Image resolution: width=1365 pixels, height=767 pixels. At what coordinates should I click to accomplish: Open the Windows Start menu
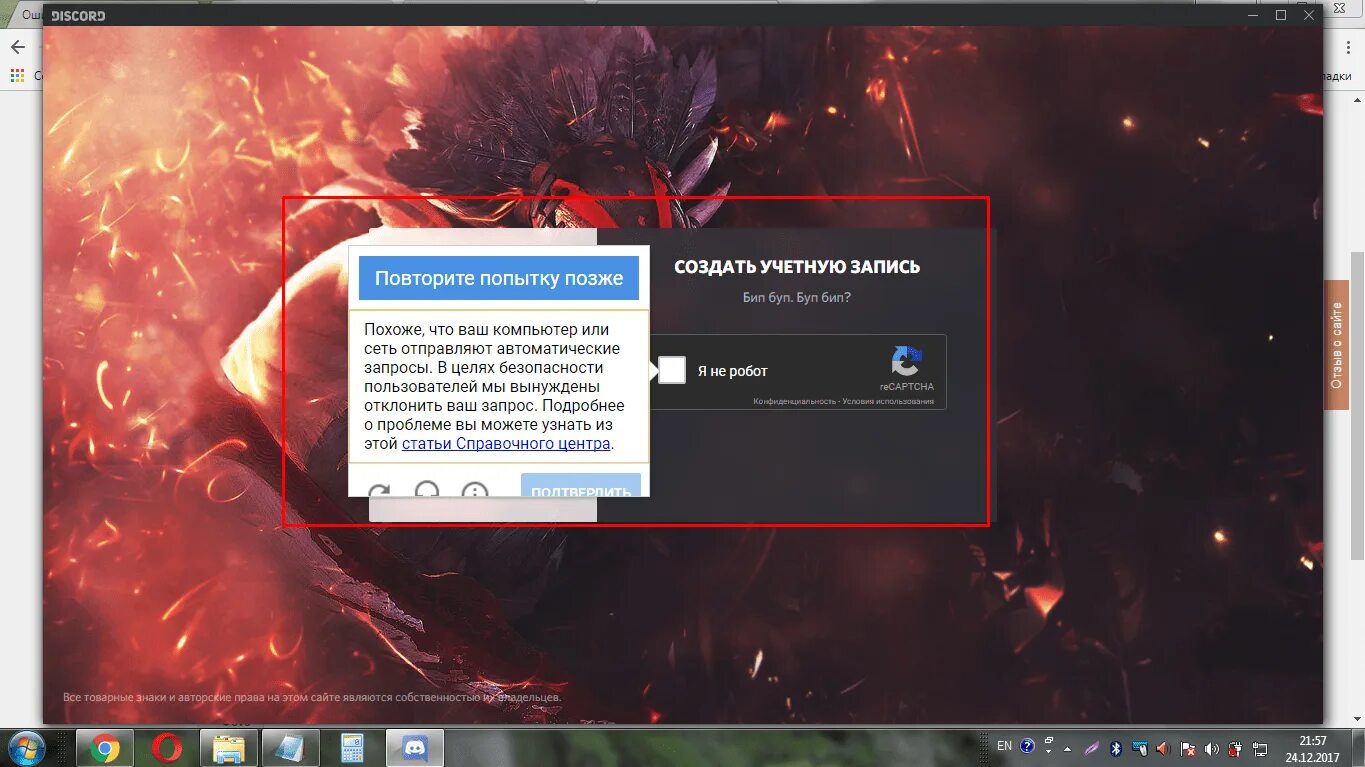pos(26,747)
